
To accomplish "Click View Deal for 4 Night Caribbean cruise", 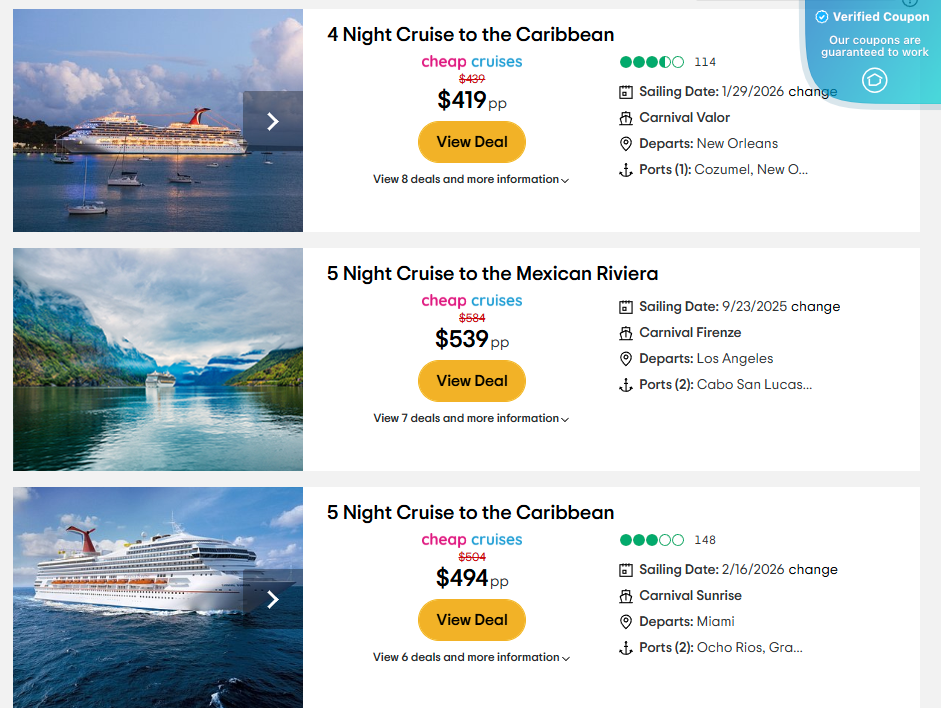I will click(x=471, y=142).
